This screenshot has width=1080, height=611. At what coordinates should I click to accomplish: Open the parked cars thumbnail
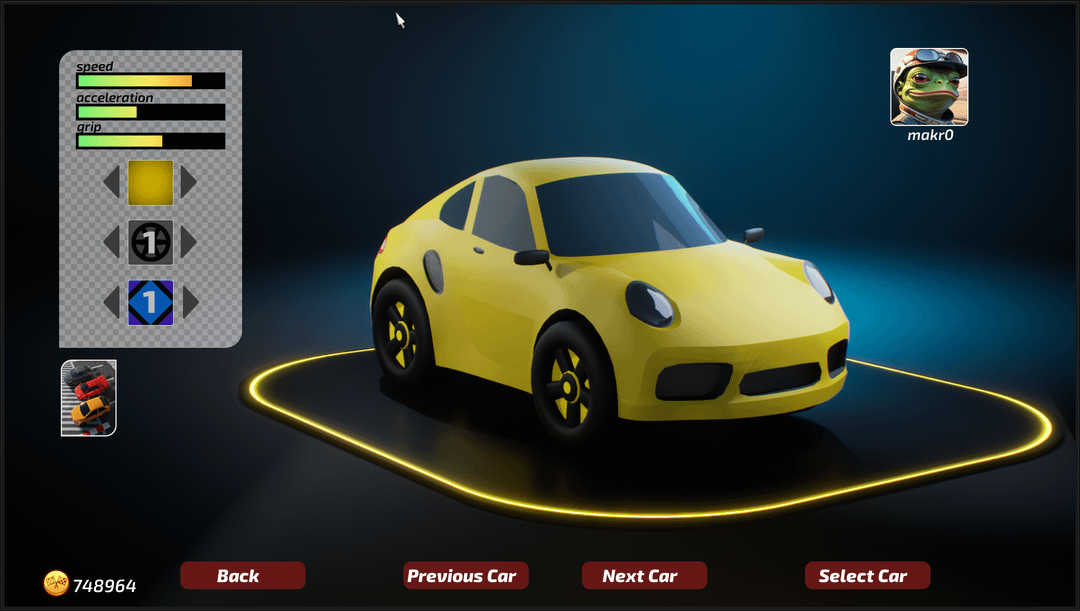pos(89,398)
